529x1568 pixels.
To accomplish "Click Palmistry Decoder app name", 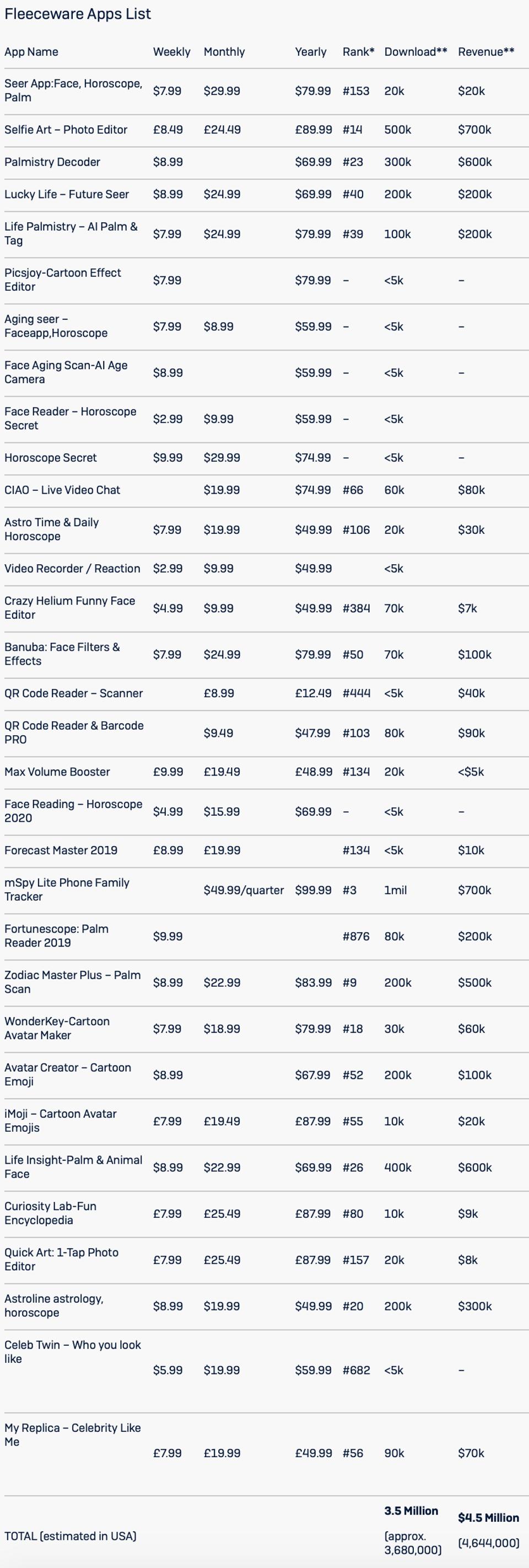I will pyautogui.click(x=52, y=162).
